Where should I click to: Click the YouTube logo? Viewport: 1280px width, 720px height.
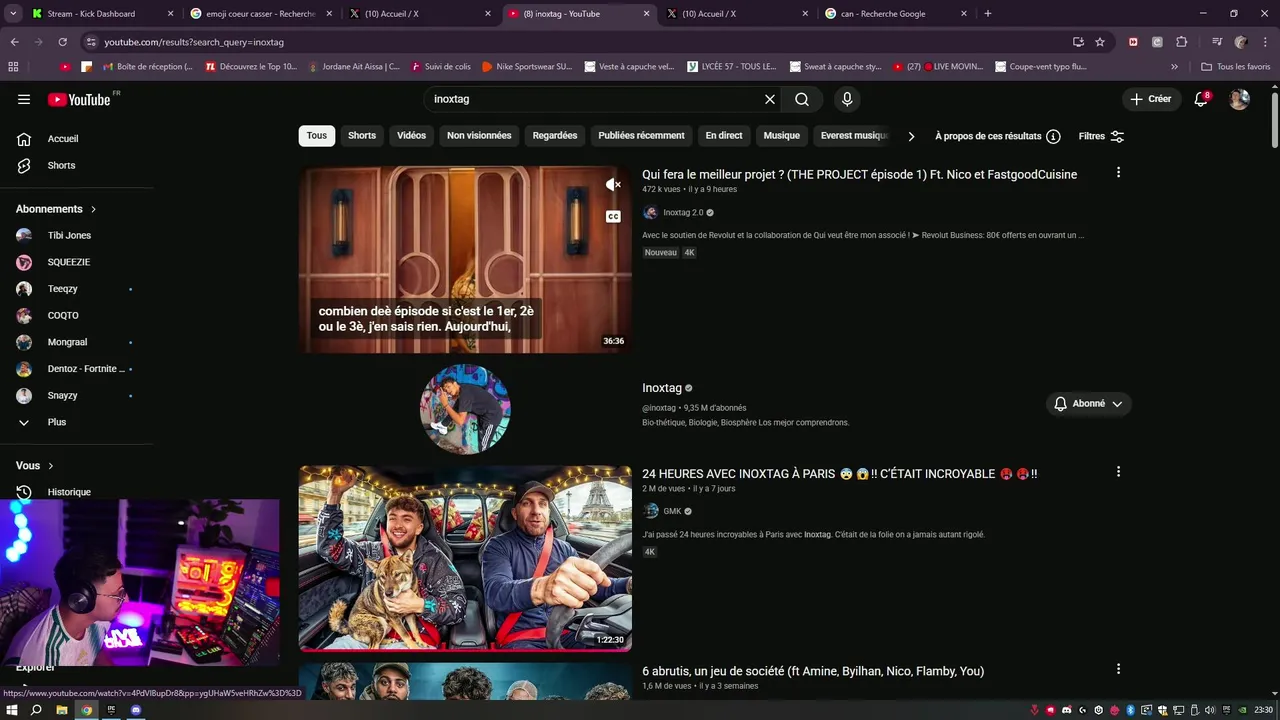pyautogui.click(x=80, y=99)
